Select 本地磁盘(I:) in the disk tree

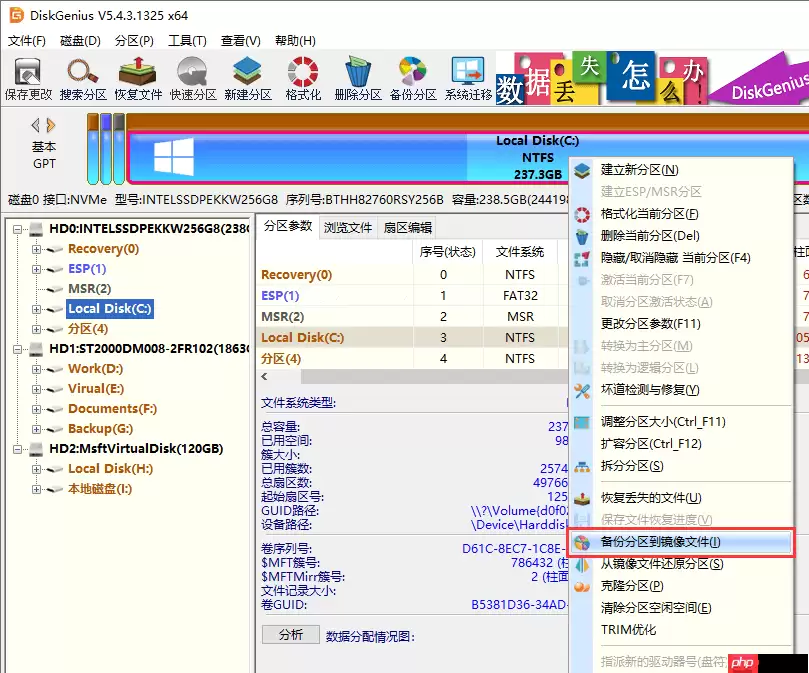100,489
